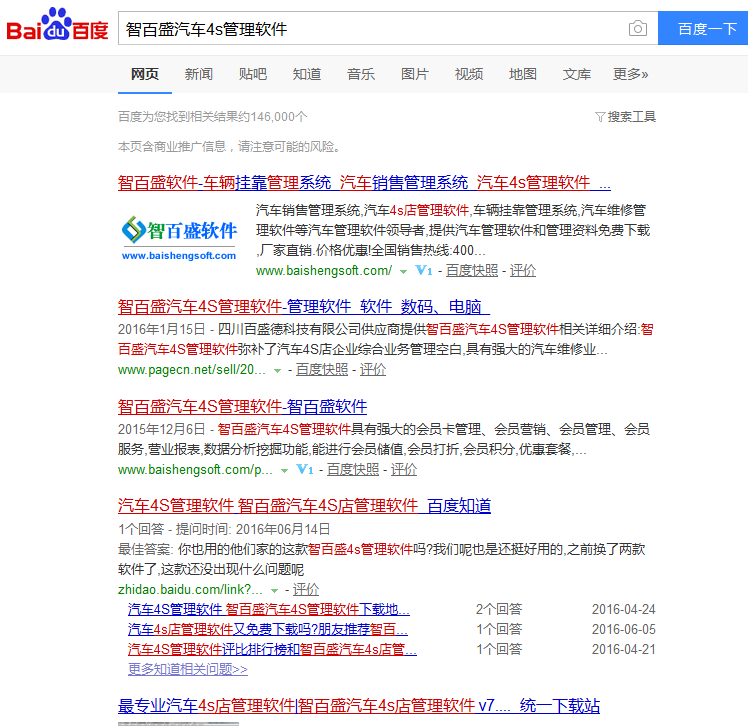Click 评价 for baishengsoft.com/ result
748x726 pixels.
tap(522, 270)
